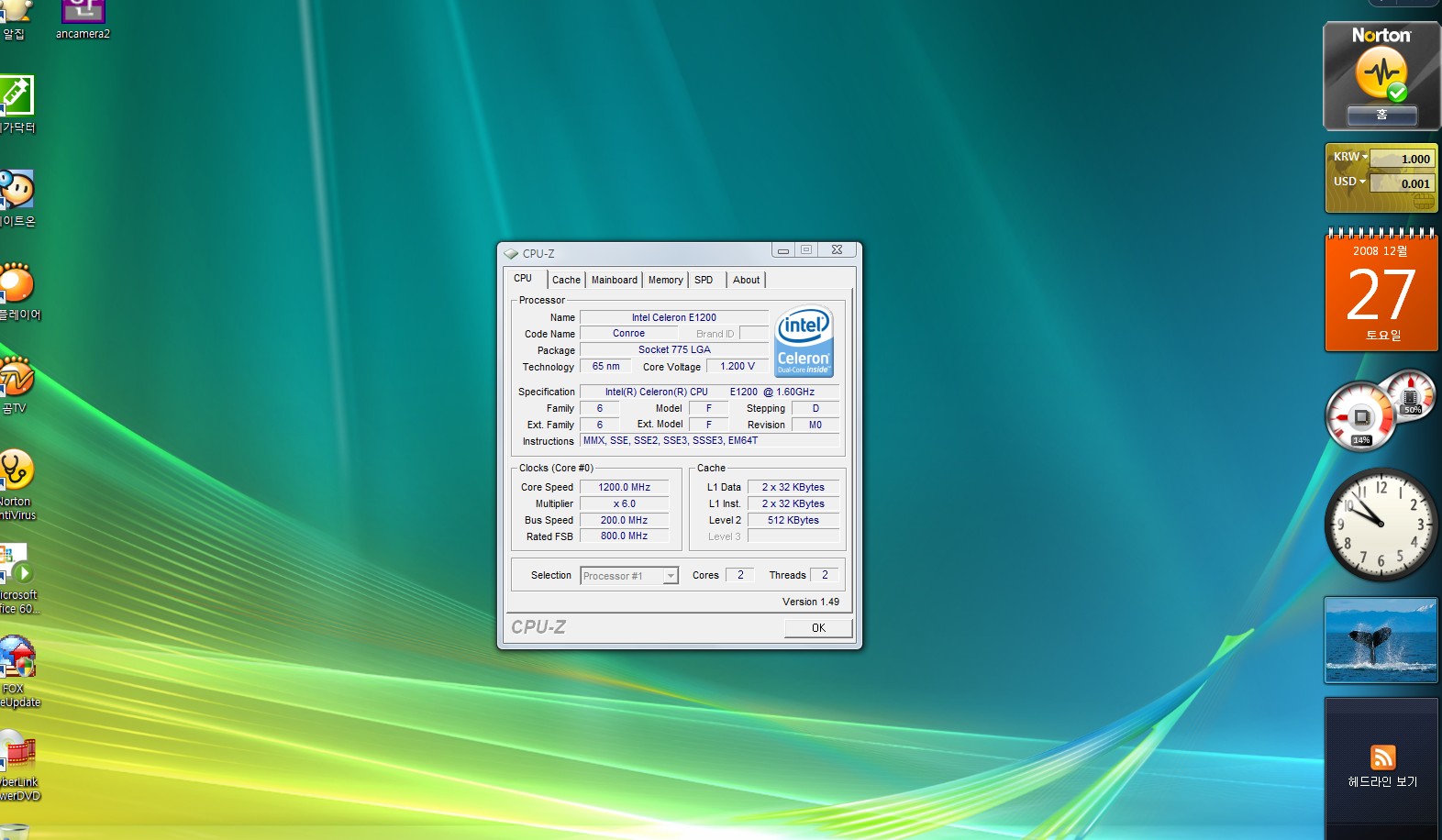Switch to the CPU tab
Screen dimensions: 1442x840
tap(523, 278)
